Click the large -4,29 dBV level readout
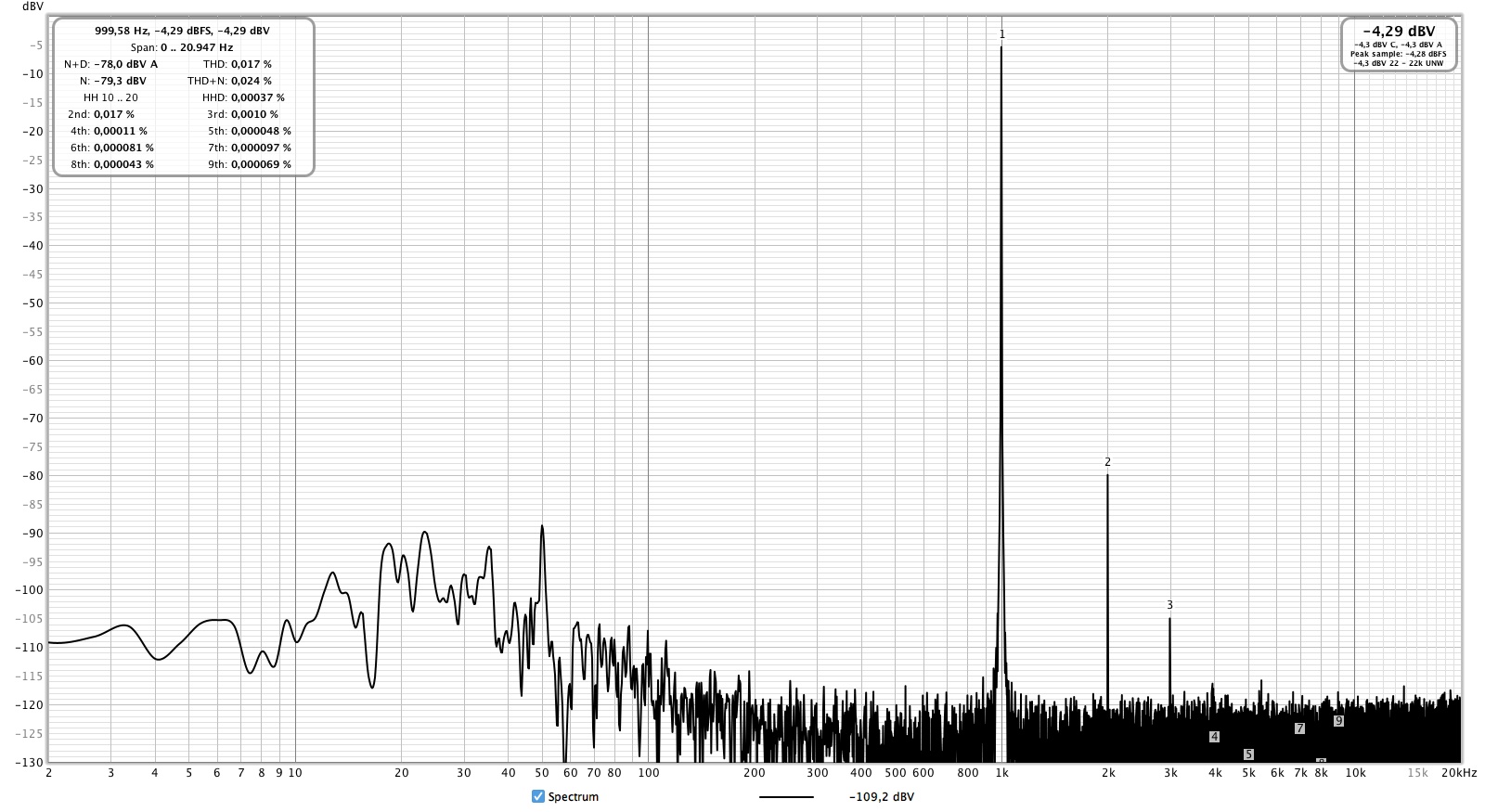This screenshot has width=1485, height=812. tap(1399, 31)
